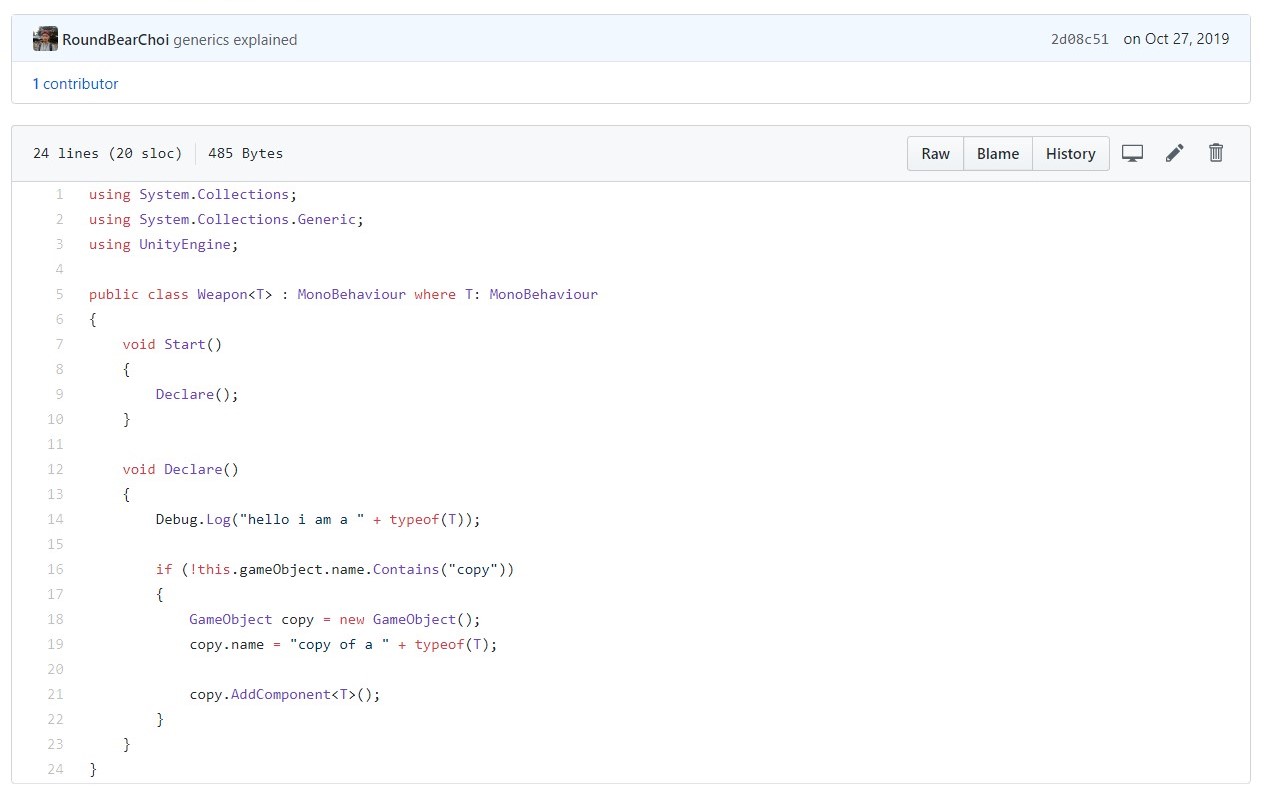Select line number 24

pos(55,769)
